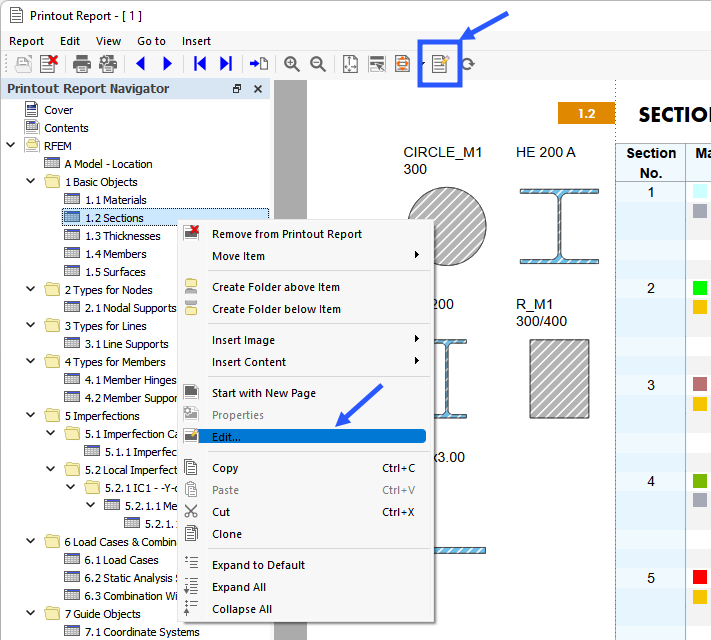Undock the Printout Report Navigator panel

tap(237, 88)
